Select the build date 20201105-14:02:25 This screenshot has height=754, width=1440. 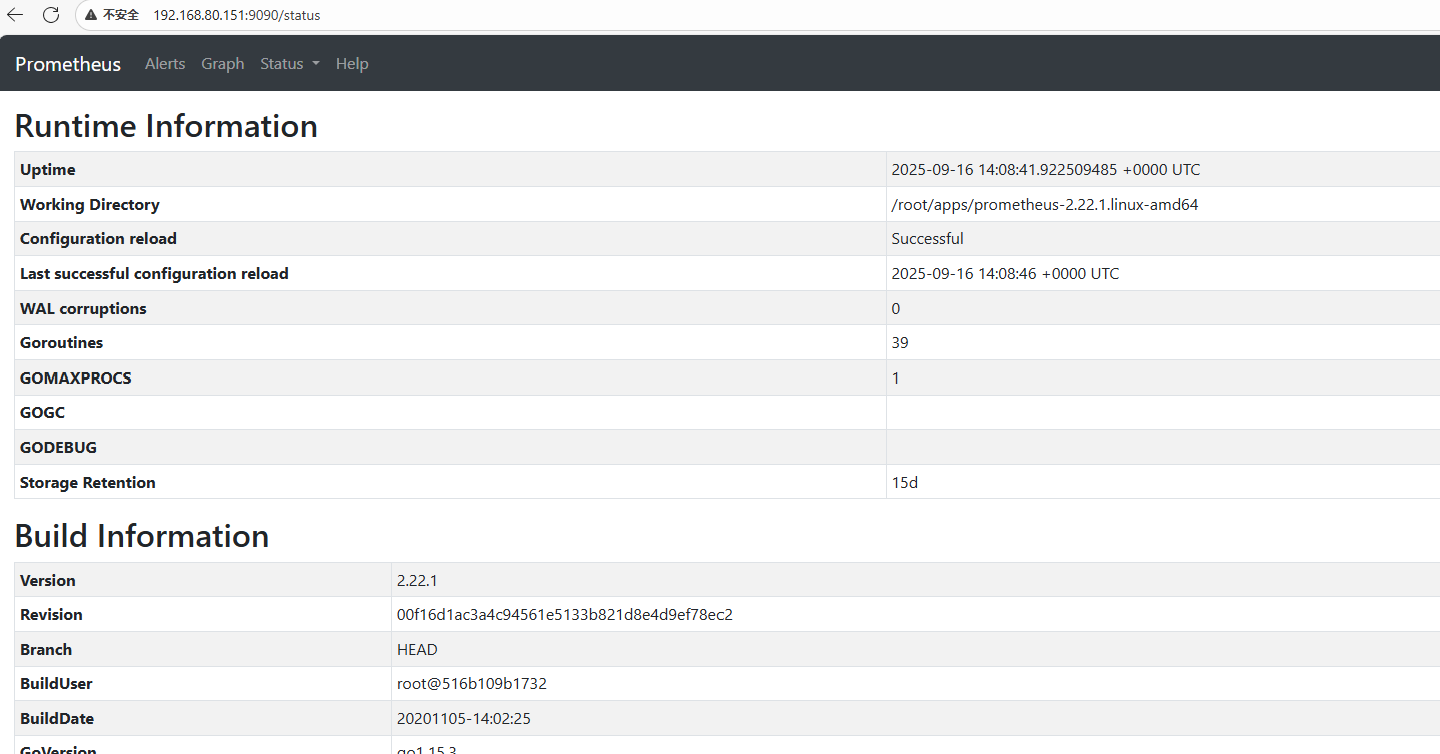pos(464,719)
